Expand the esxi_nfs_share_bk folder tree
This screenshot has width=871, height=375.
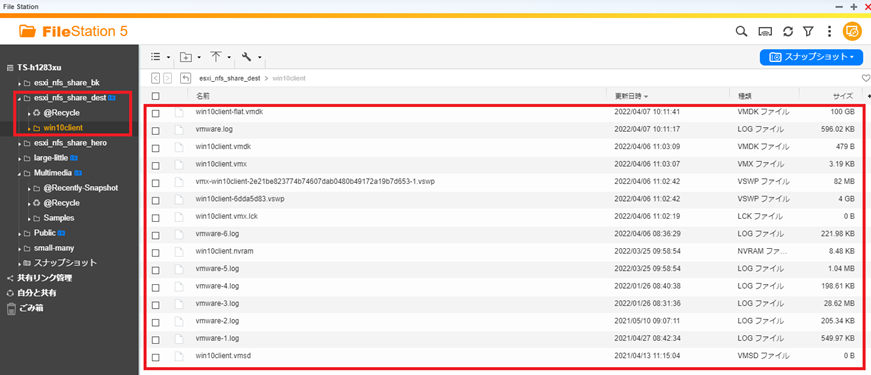20,83
